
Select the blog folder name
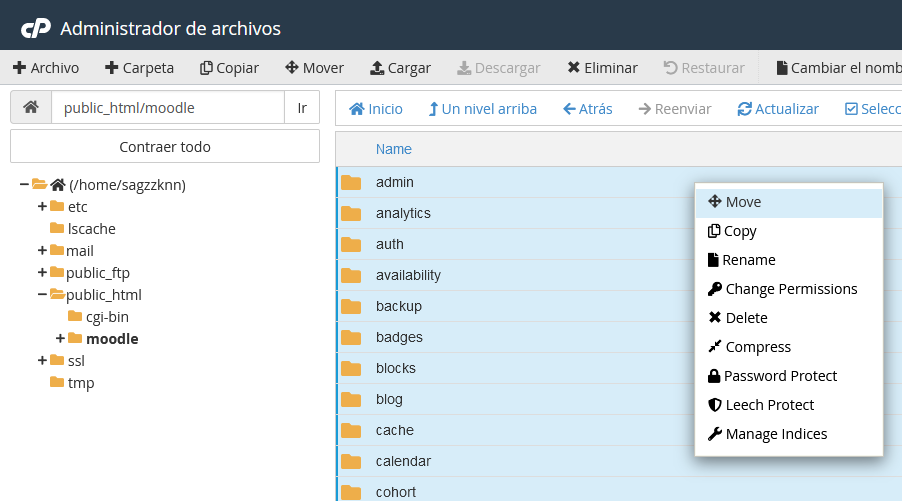[389, 399]
